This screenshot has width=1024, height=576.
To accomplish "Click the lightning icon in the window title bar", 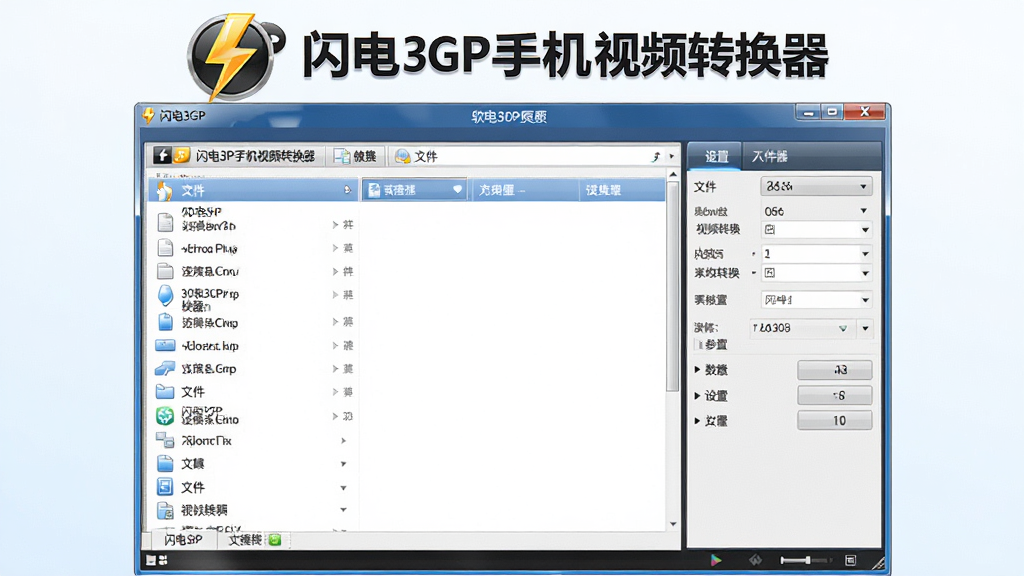I will 149,116.
